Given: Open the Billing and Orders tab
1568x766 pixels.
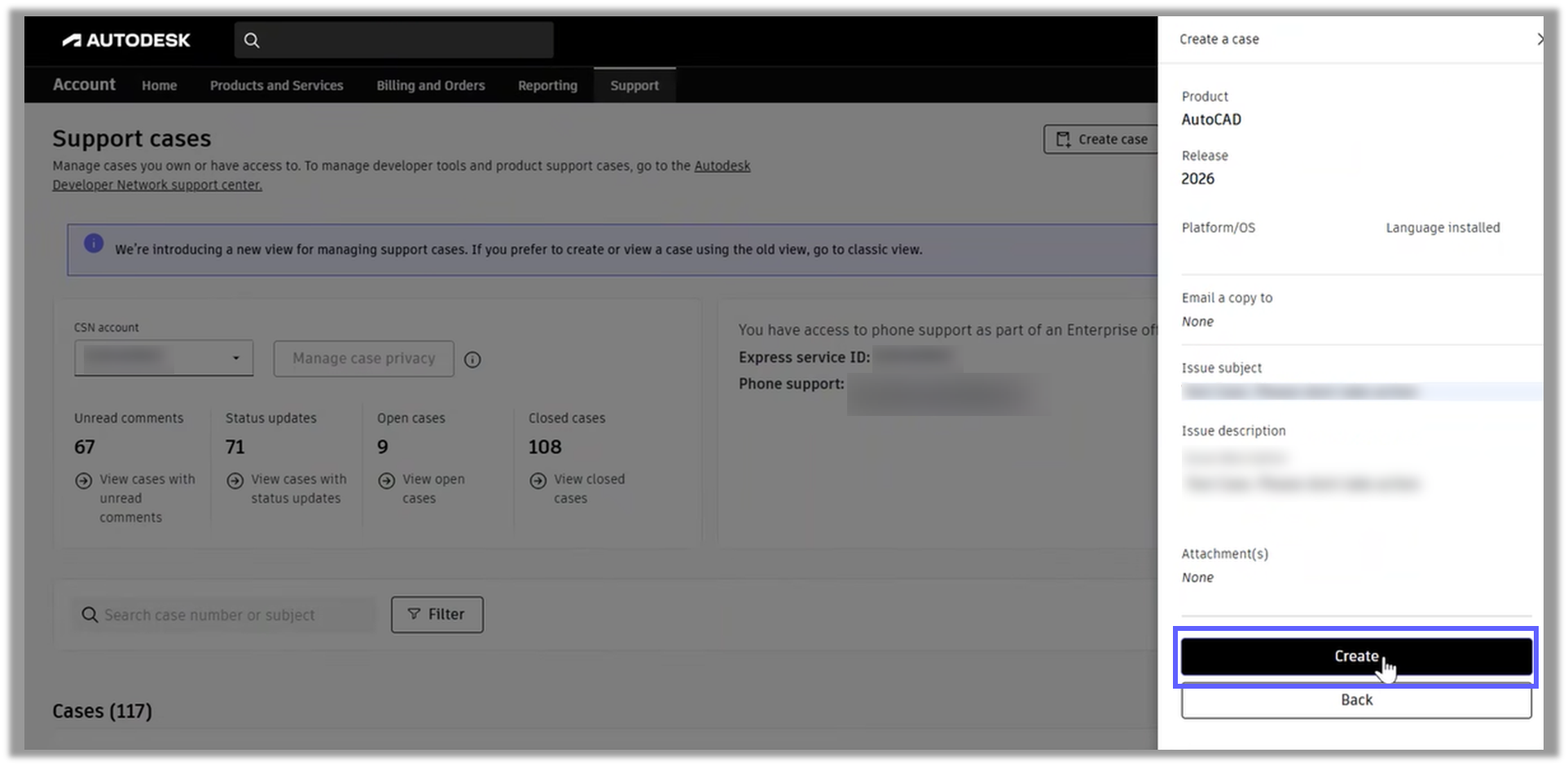Looking at the screenshot, I should point(430,85).
